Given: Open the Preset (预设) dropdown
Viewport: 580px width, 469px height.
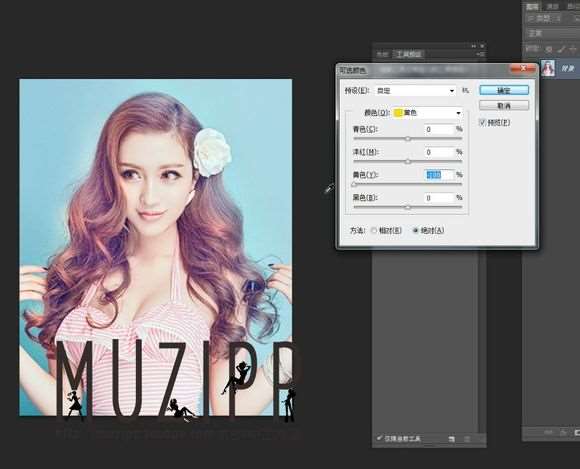Looking at the screenshot, I should [x=415, y=91].
